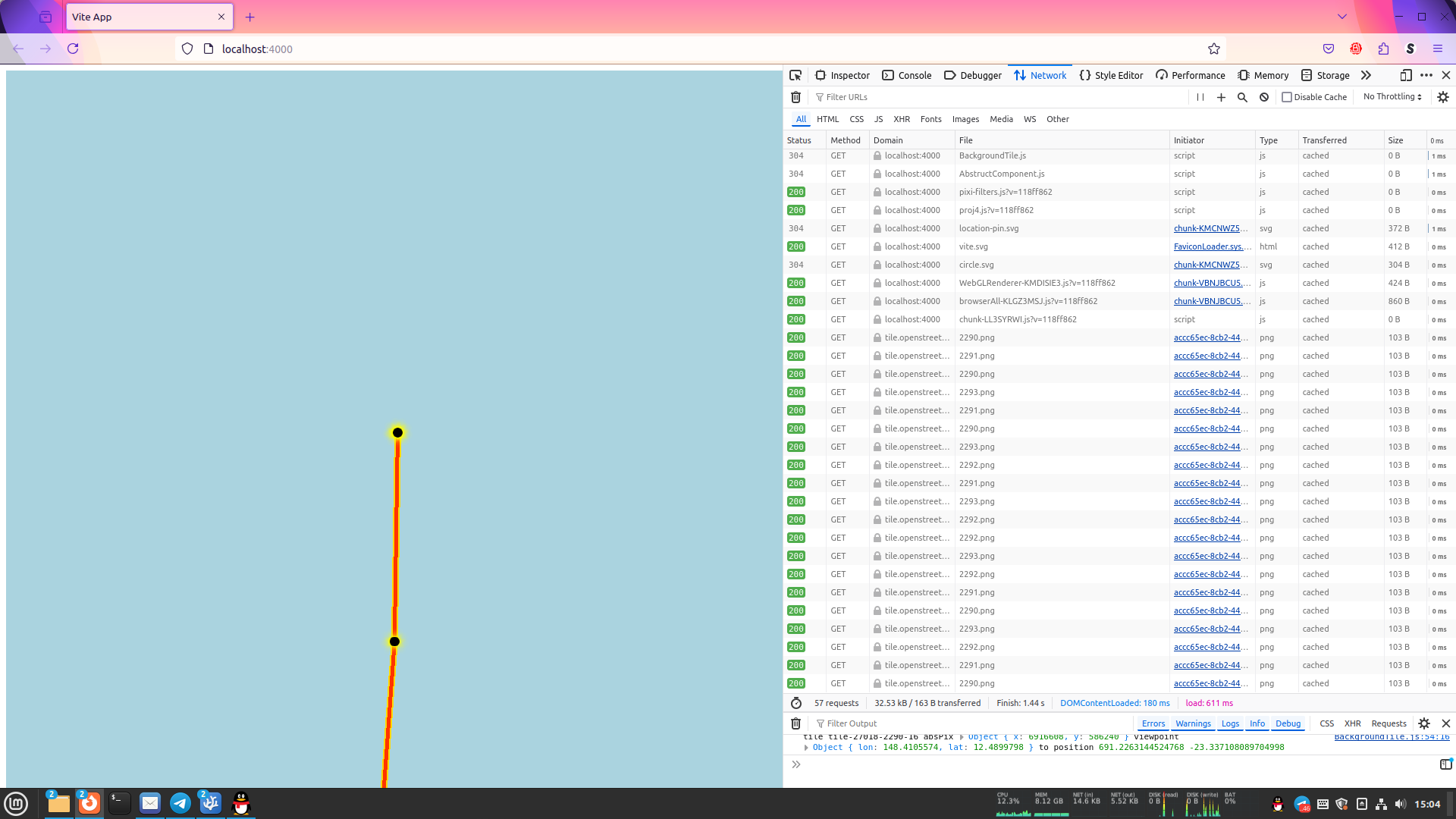The height and width of the screenshot is (819, 1456).
Task: Filter requests by XHR type
Action: click(x=902, y=119)
